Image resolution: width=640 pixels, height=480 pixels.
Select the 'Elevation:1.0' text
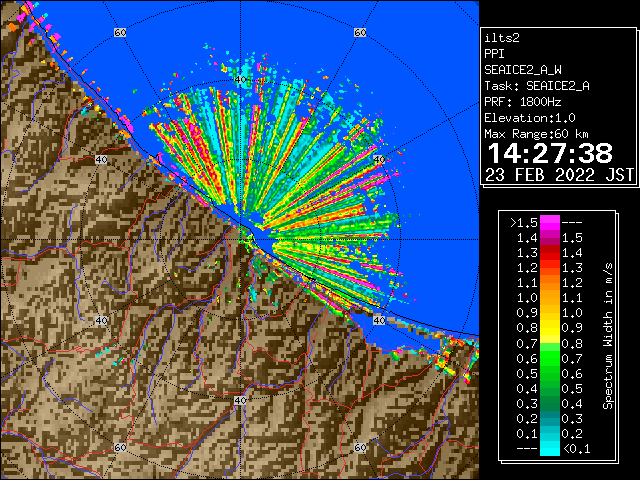click(x=530, y=118)
